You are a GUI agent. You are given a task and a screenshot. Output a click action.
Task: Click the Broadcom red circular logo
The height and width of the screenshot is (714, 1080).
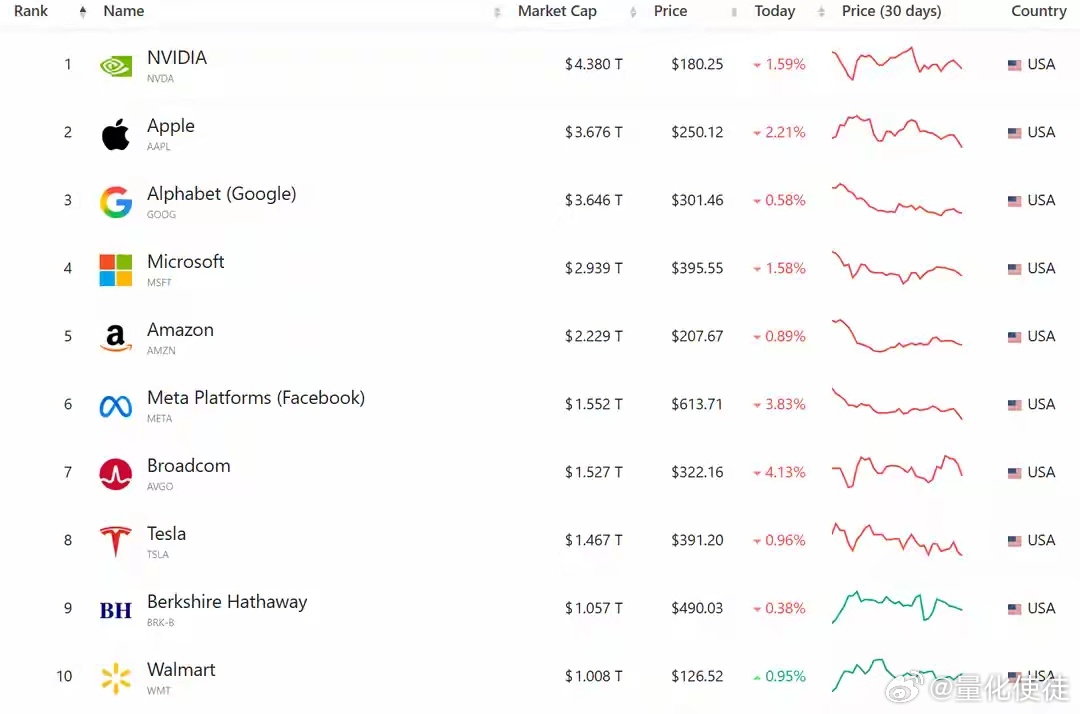point(116,474)
